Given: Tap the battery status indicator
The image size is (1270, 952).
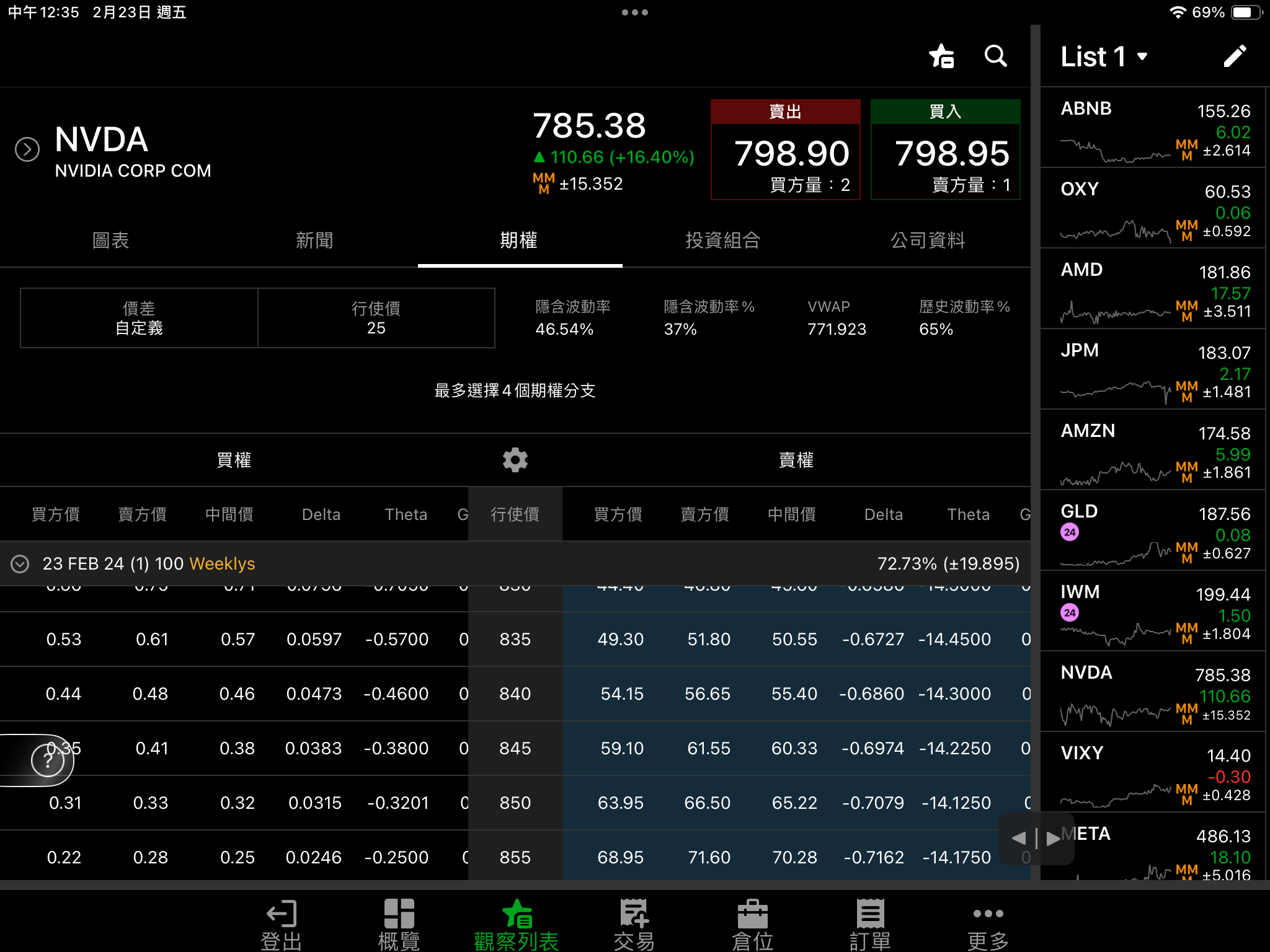Looking at the screenshot, I should click(1245, 12).
